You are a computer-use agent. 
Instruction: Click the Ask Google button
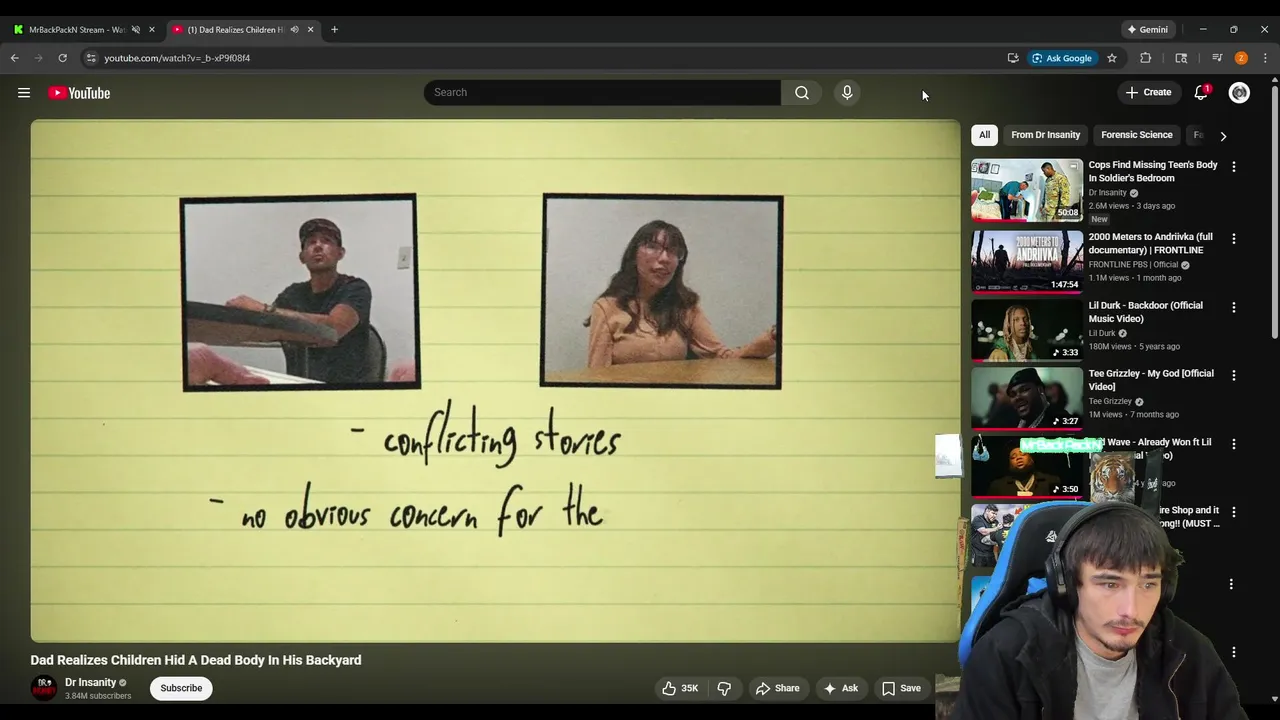click(1061, 58)
